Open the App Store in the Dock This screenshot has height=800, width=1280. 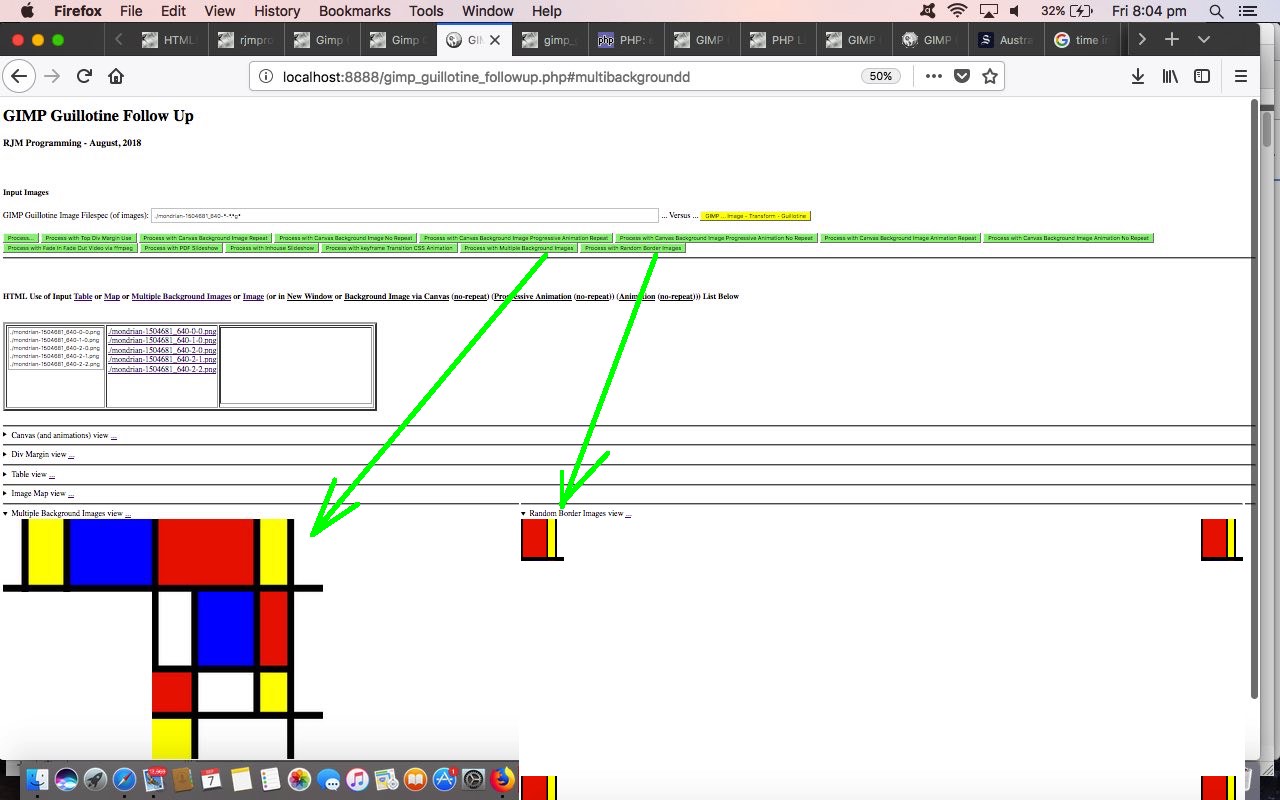444,780
